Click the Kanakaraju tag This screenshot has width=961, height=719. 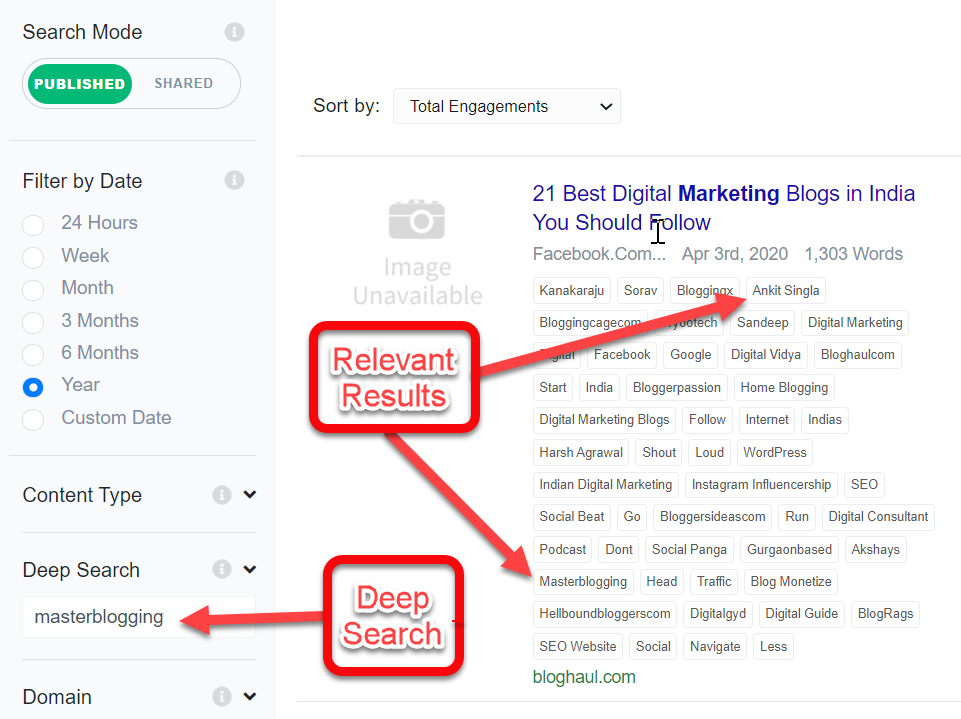pos(572,291)
